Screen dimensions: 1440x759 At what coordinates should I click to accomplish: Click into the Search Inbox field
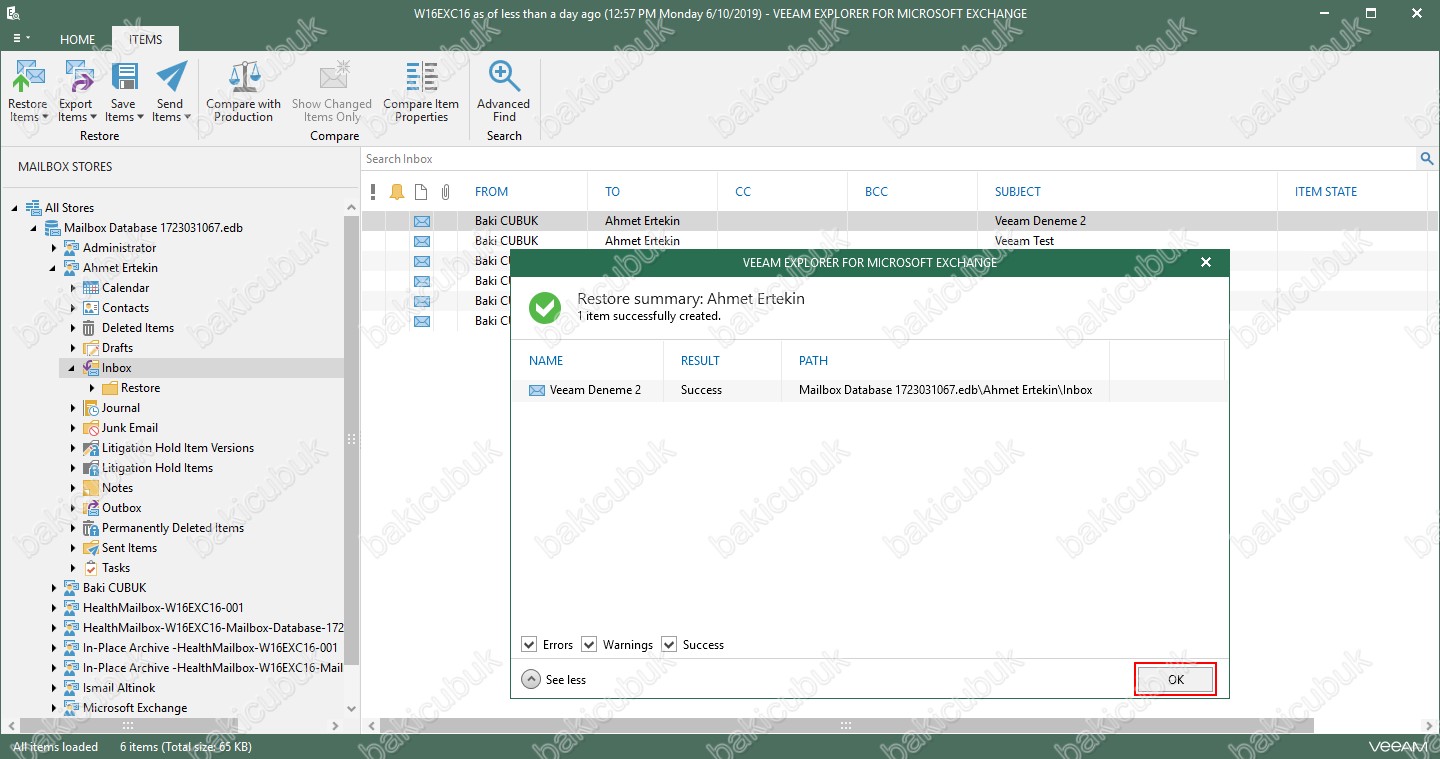(x=888, y=159)
